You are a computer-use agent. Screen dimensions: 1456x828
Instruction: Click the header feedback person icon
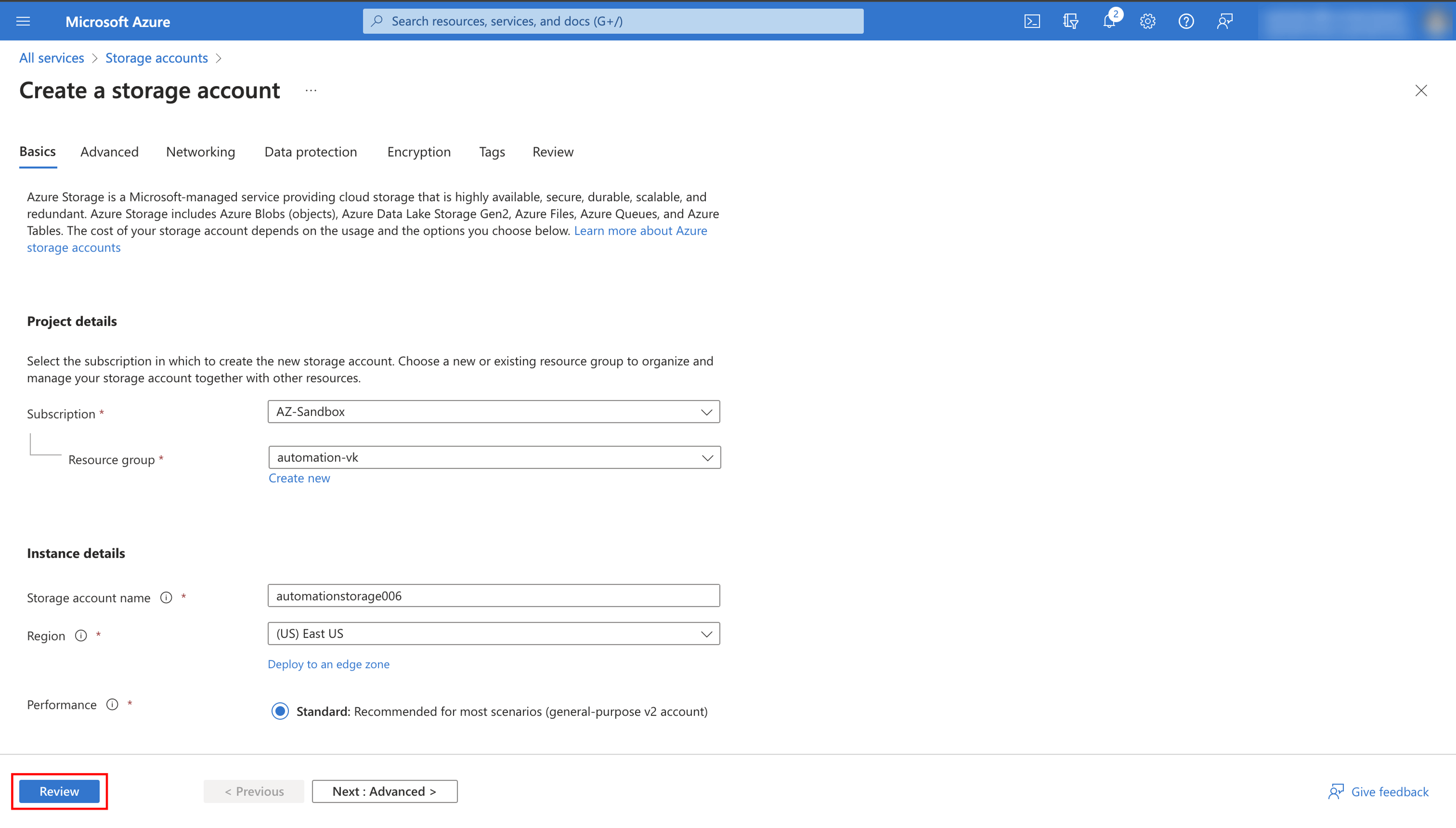[1225, 22]
